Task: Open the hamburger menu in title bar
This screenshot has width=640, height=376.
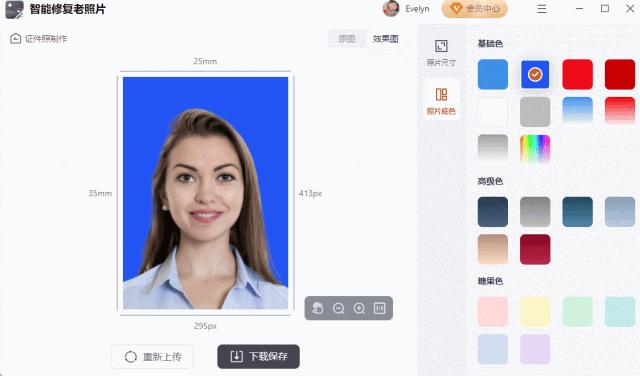Action: click(542, 9)
